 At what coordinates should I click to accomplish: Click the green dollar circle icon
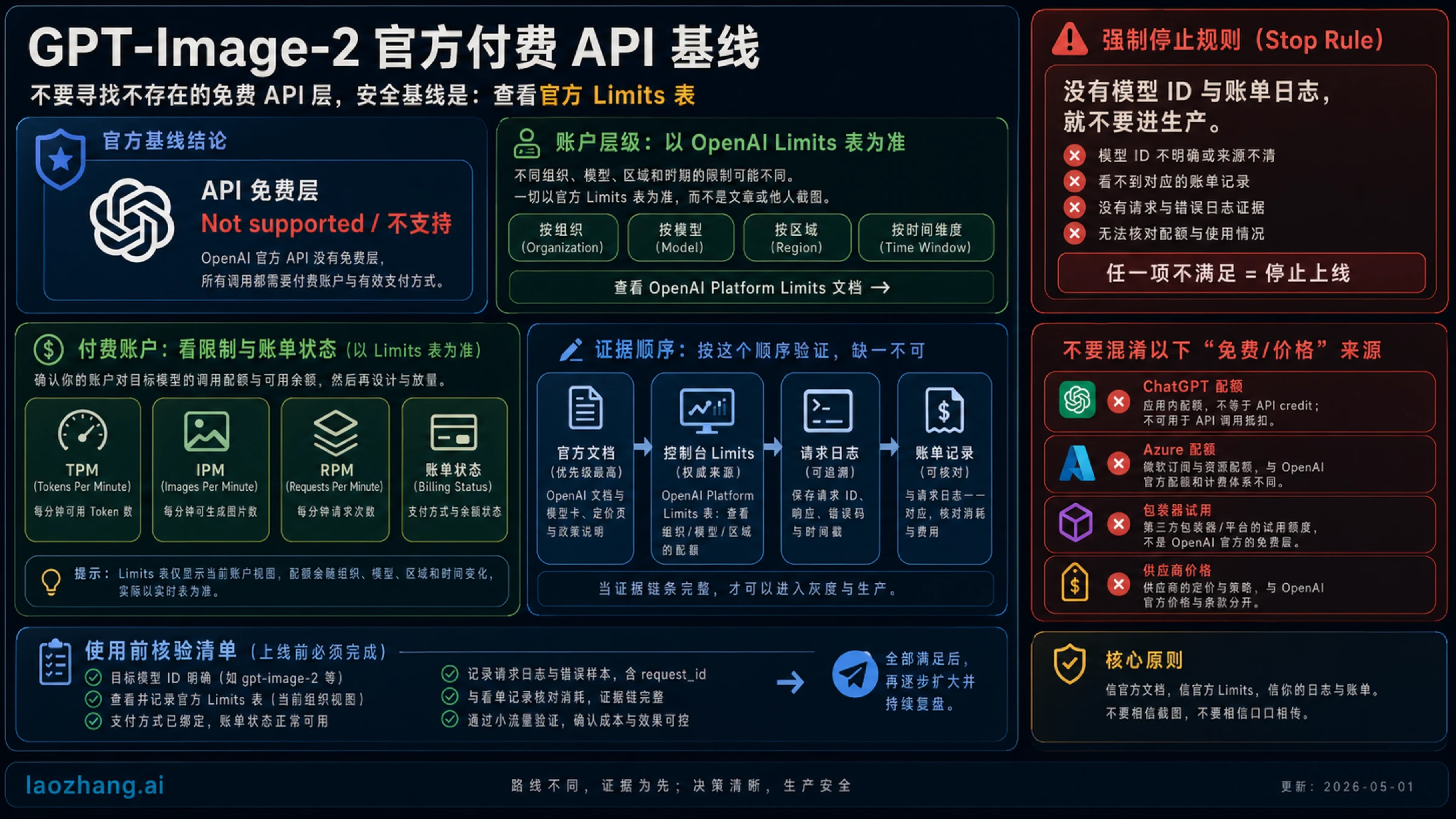point(49,349)
